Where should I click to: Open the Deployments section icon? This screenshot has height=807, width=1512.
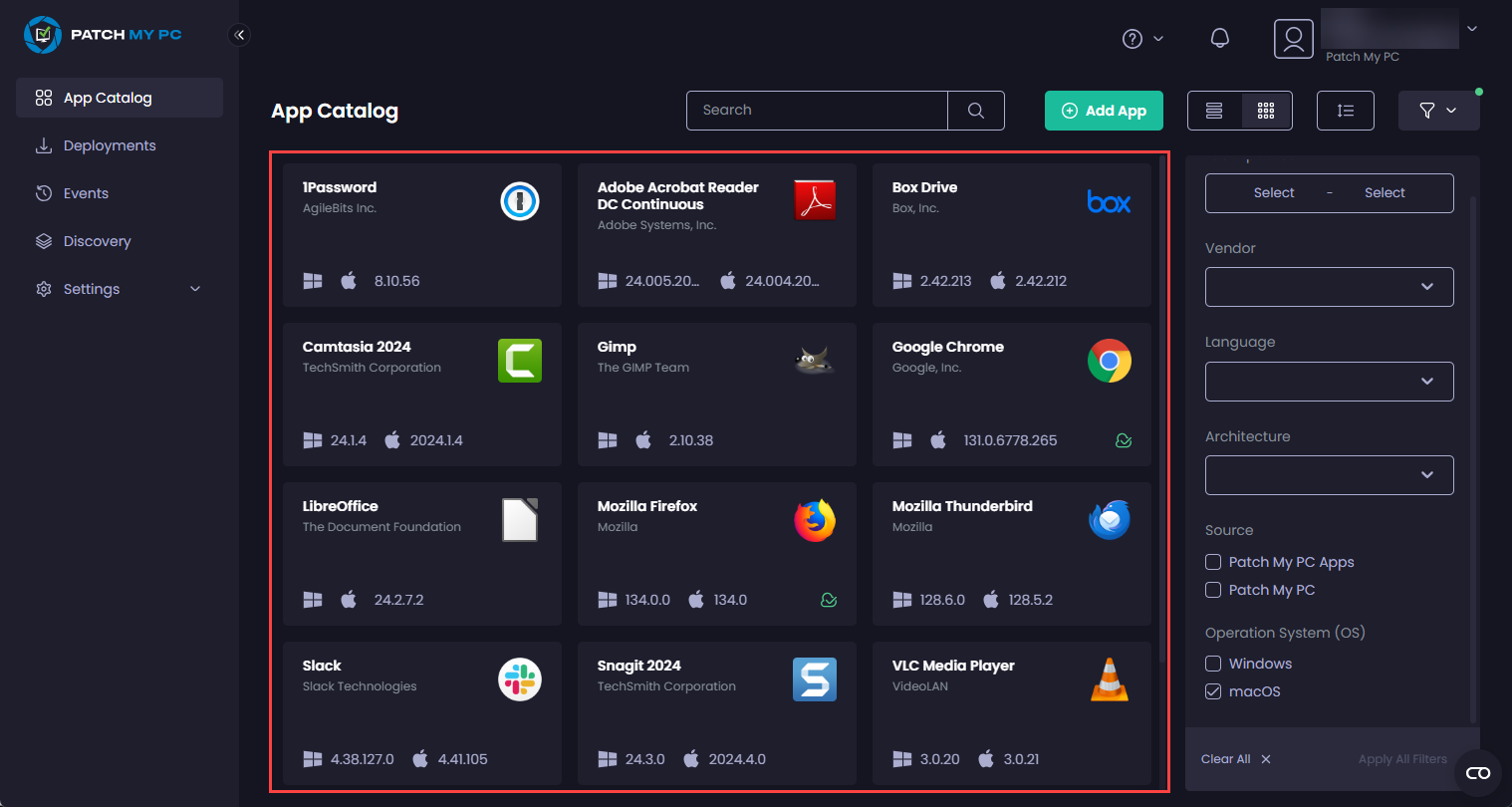(44, 145)
